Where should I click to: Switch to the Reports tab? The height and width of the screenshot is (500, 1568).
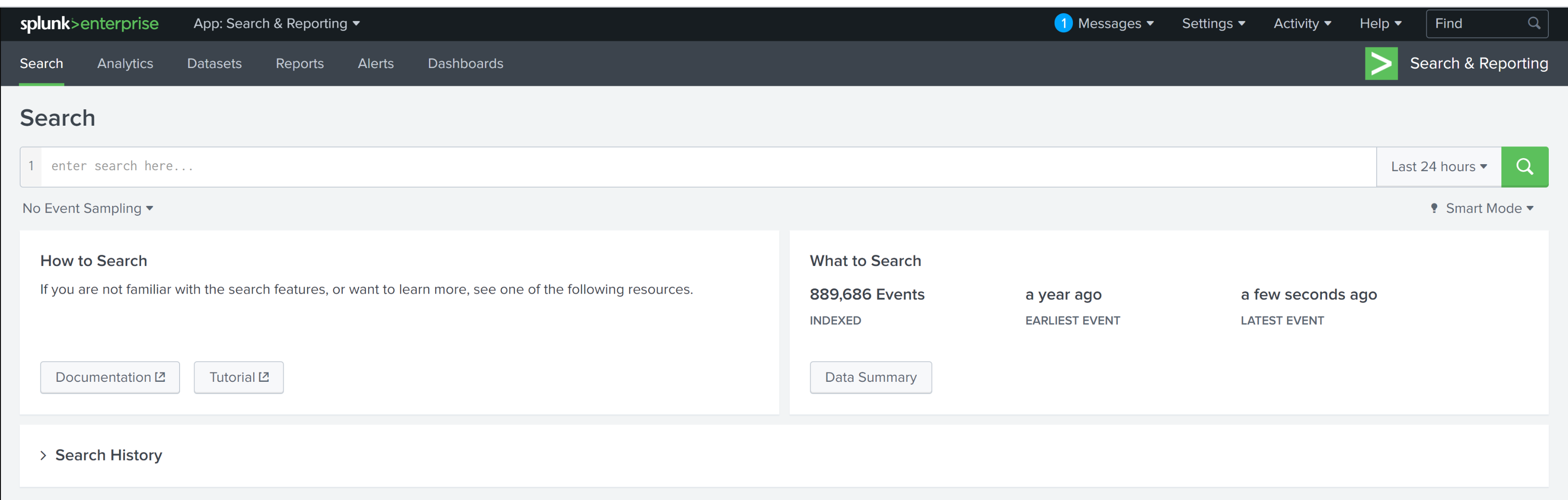(x=300, y=63)
